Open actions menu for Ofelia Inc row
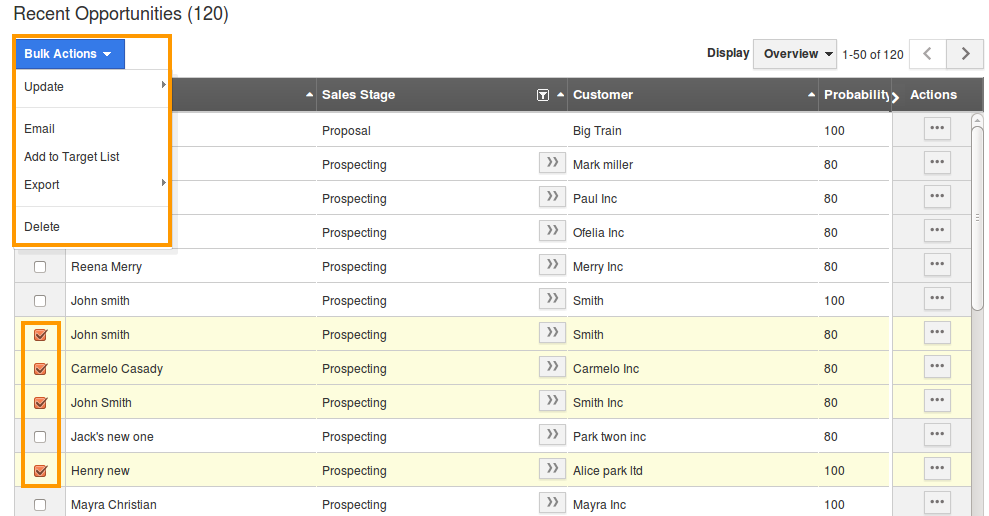The image size is (989, 516). [x=937, y=231]
